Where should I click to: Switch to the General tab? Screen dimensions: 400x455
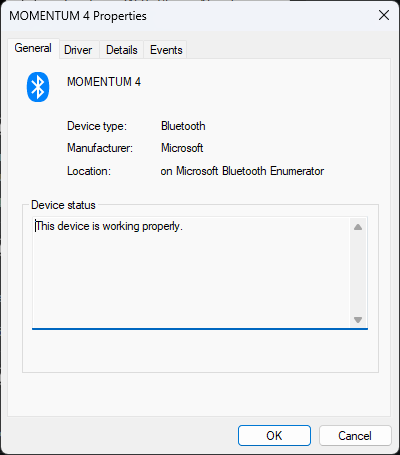(x=33, y=48)
